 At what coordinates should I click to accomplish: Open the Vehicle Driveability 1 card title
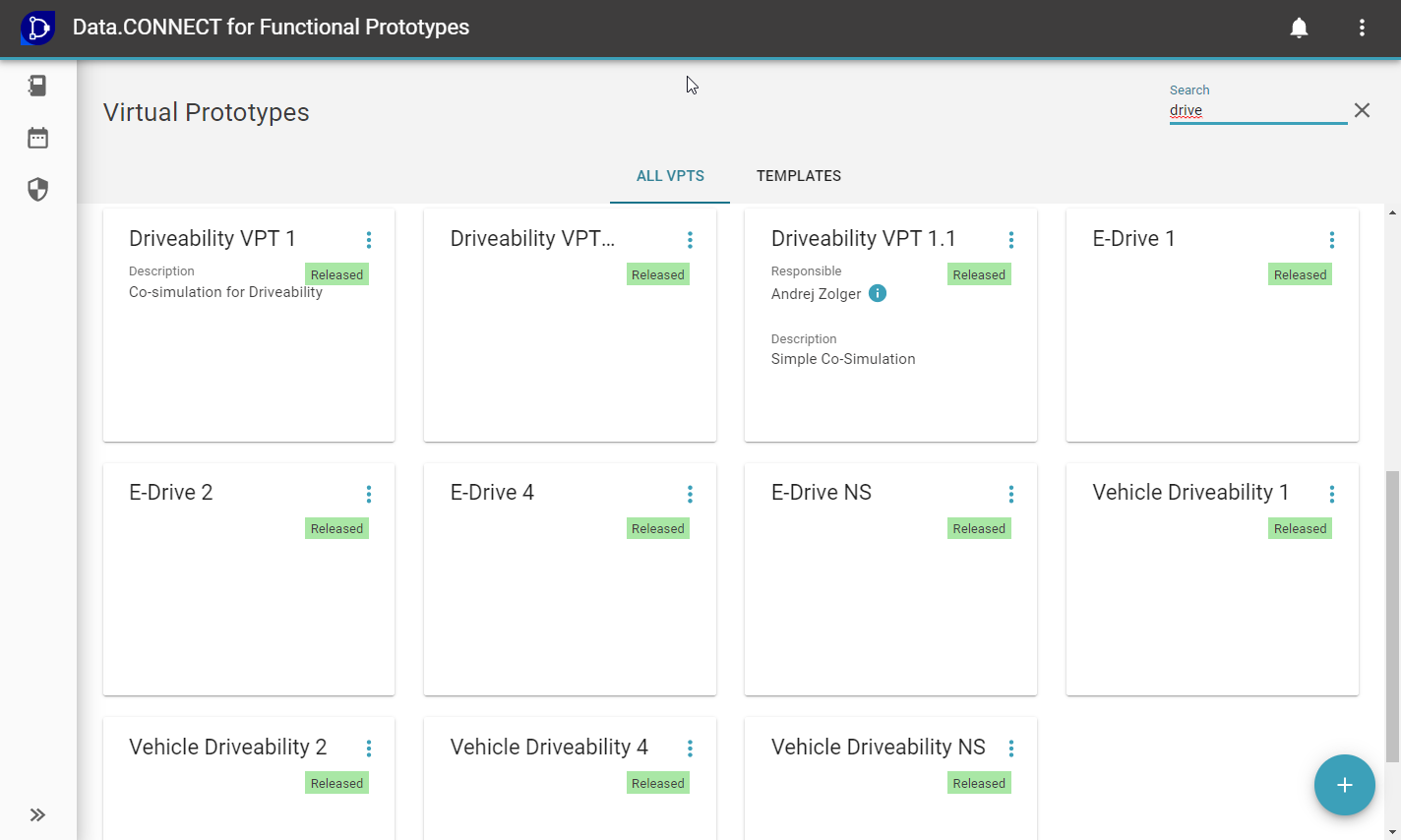(1190, 493)
